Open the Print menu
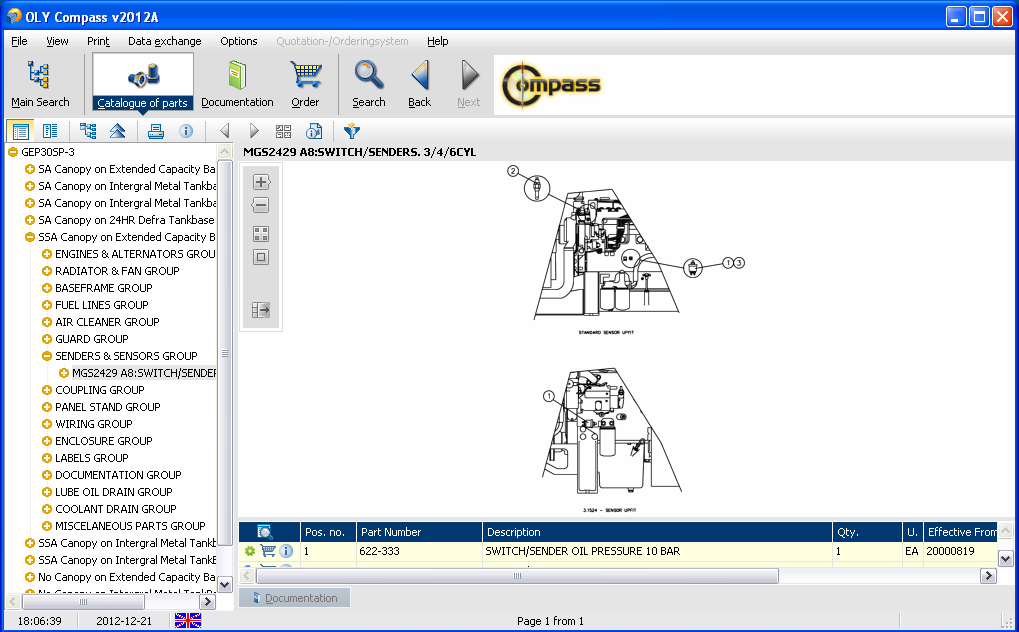The height and width of the screenshot is (632, 1019). click(98, 41)
